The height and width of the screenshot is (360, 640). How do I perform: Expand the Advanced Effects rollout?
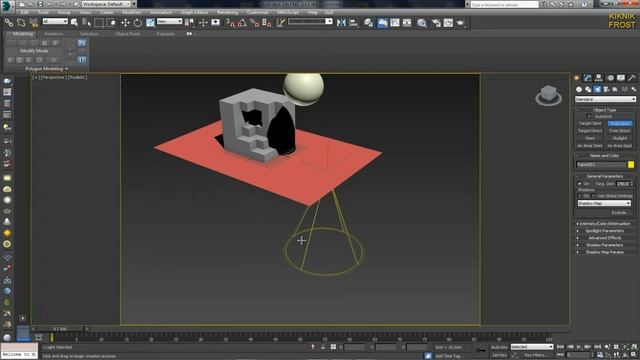pos(605,238)
